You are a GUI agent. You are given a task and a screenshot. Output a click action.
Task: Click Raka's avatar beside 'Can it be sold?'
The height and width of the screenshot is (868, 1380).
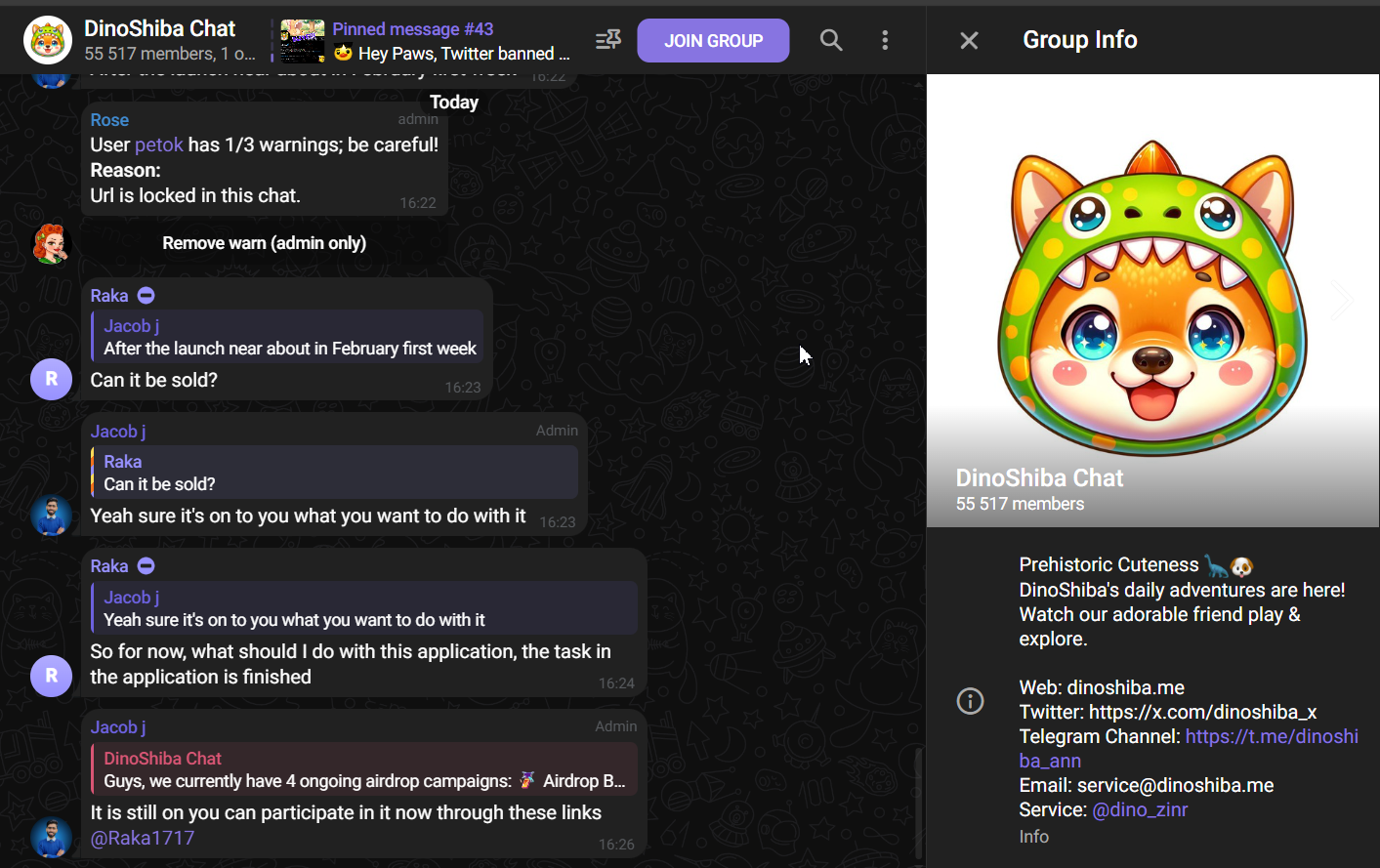pos(51,379)
